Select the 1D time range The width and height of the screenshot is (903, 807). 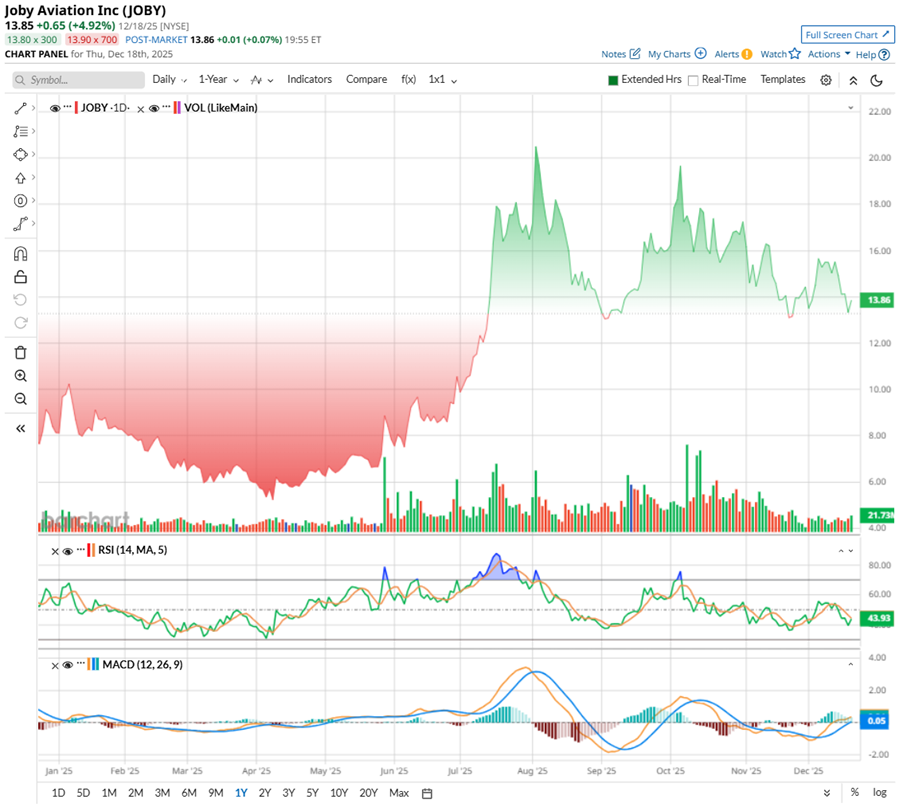pyautogui.click(x=58, y=793)
